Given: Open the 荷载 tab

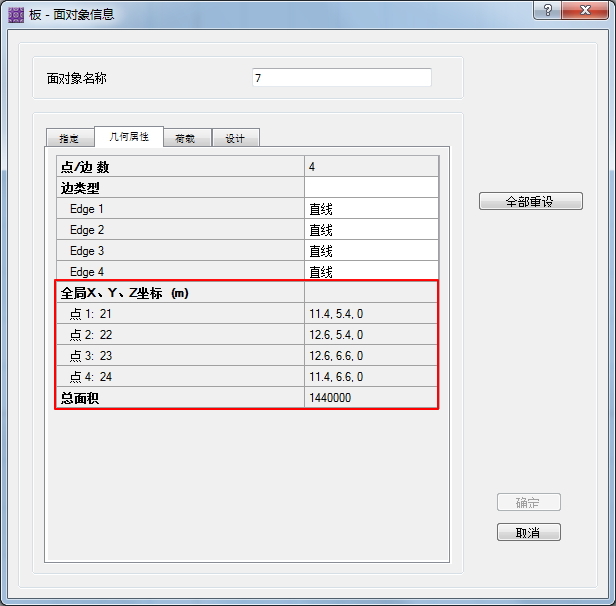Looking at the screenshot, I should click(185, 138).
